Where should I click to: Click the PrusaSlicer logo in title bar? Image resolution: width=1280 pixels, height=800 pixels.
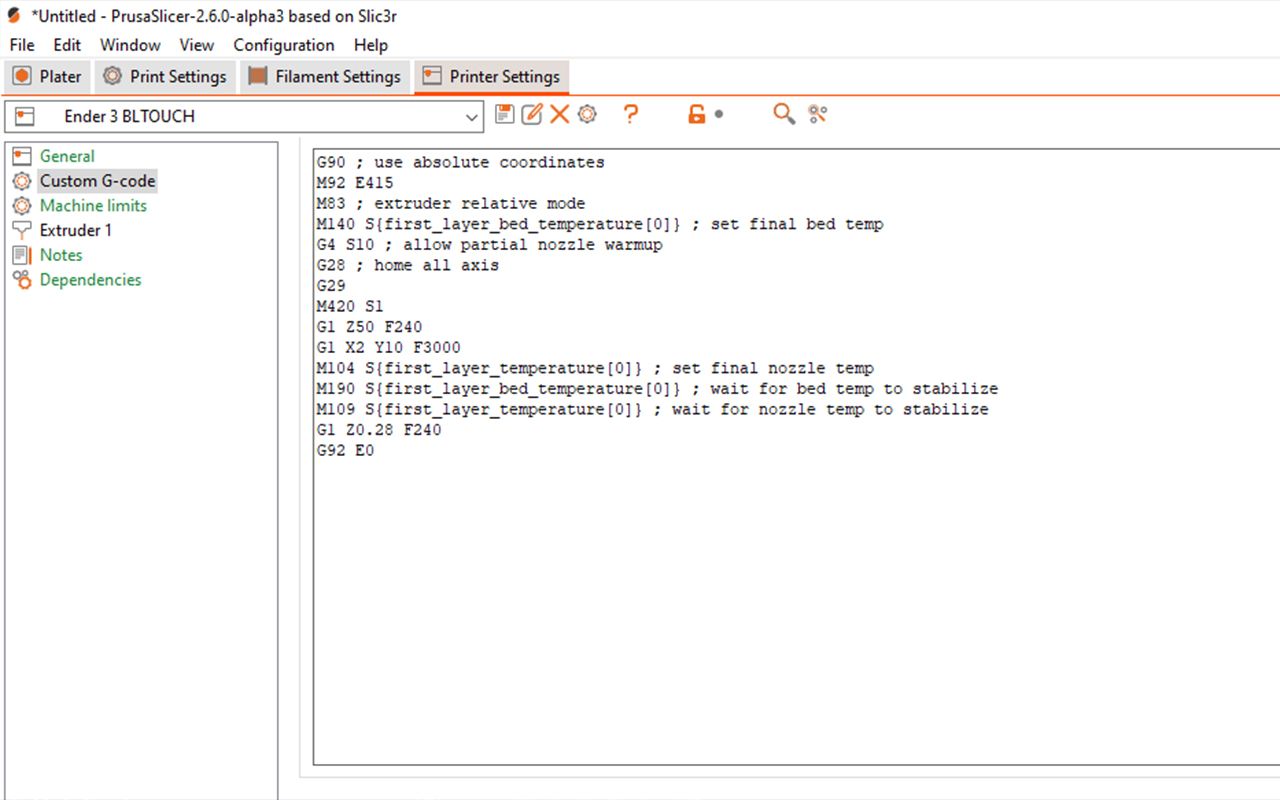pos(14,16)
